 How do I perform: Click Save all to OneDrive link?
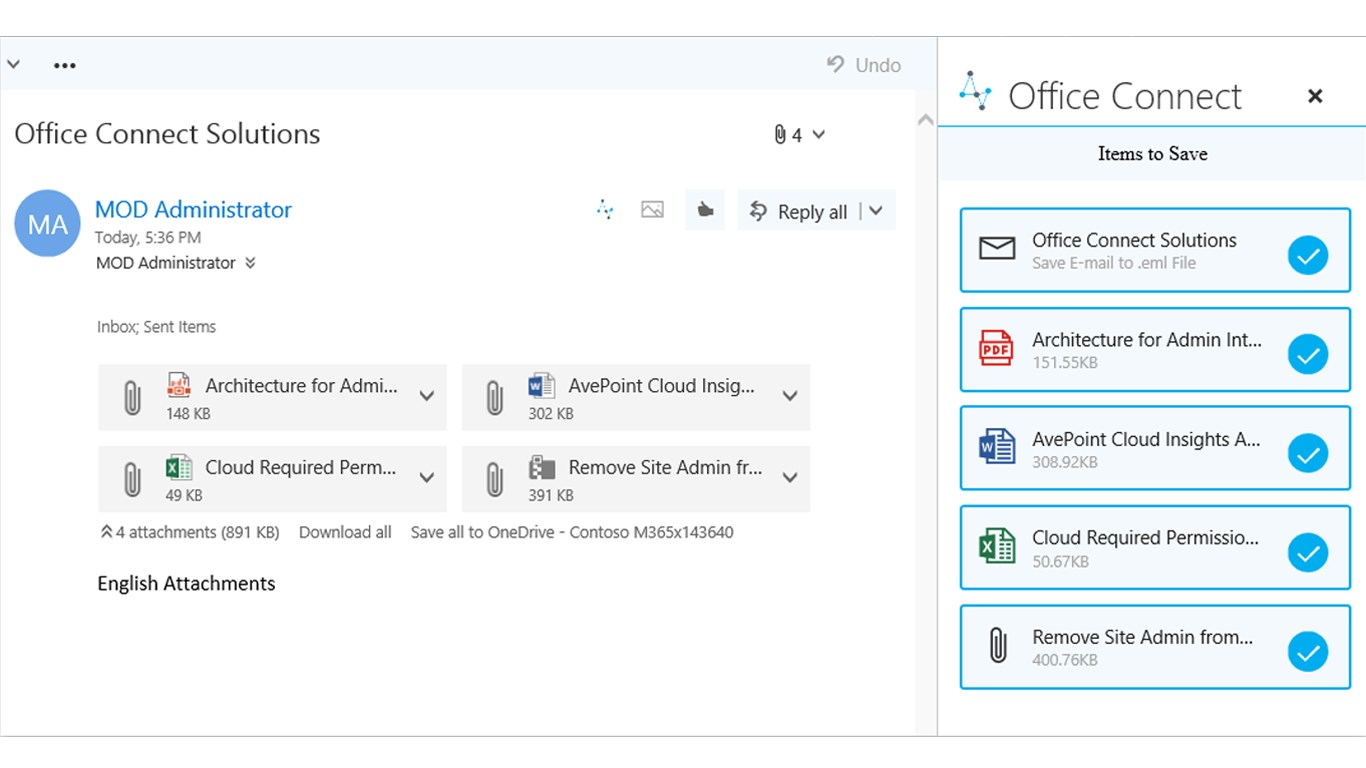tap(571, 532)
